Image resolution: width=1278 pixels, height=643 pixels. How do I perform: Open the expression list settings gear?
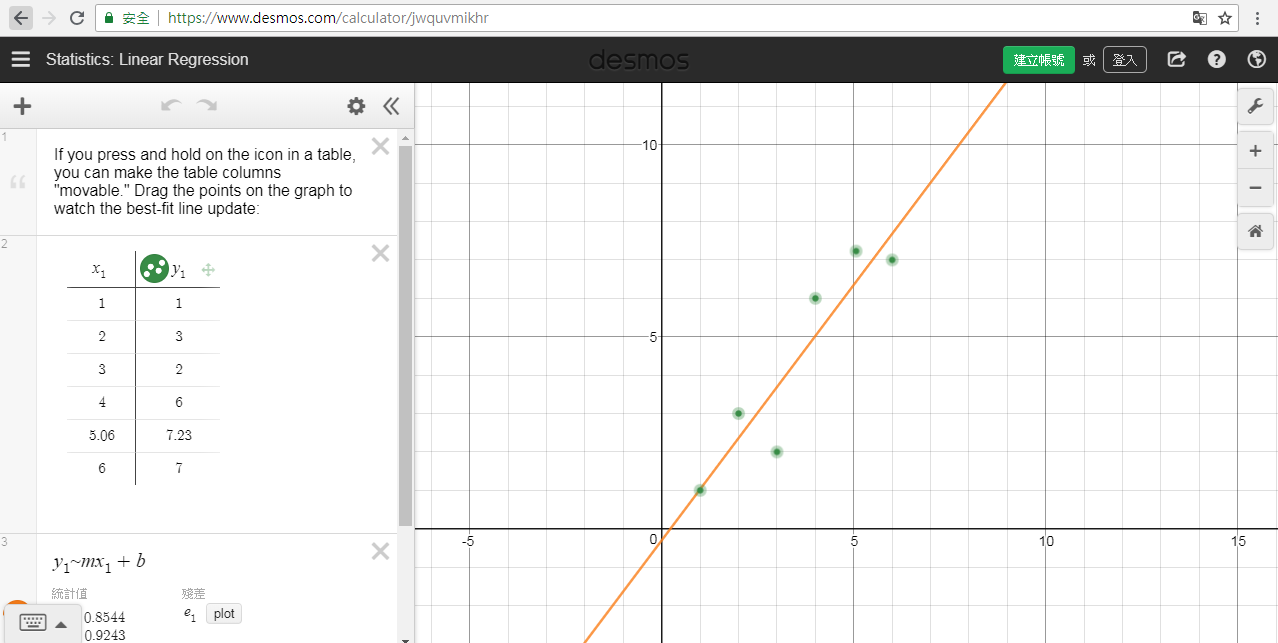[356, 106]
